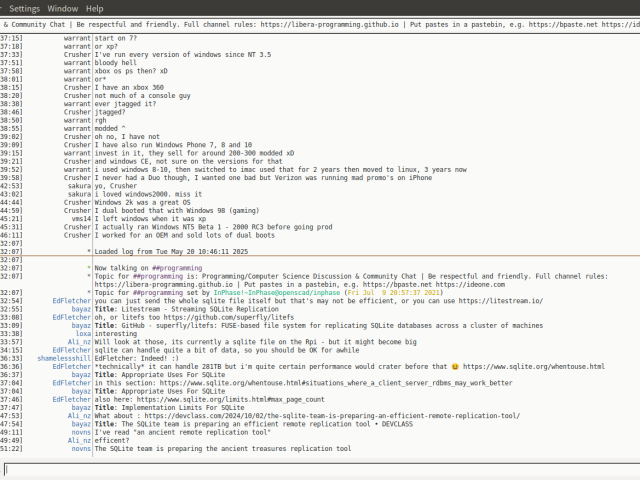Click the channel topic bar
640x480 pixels.
coord(320,24)
